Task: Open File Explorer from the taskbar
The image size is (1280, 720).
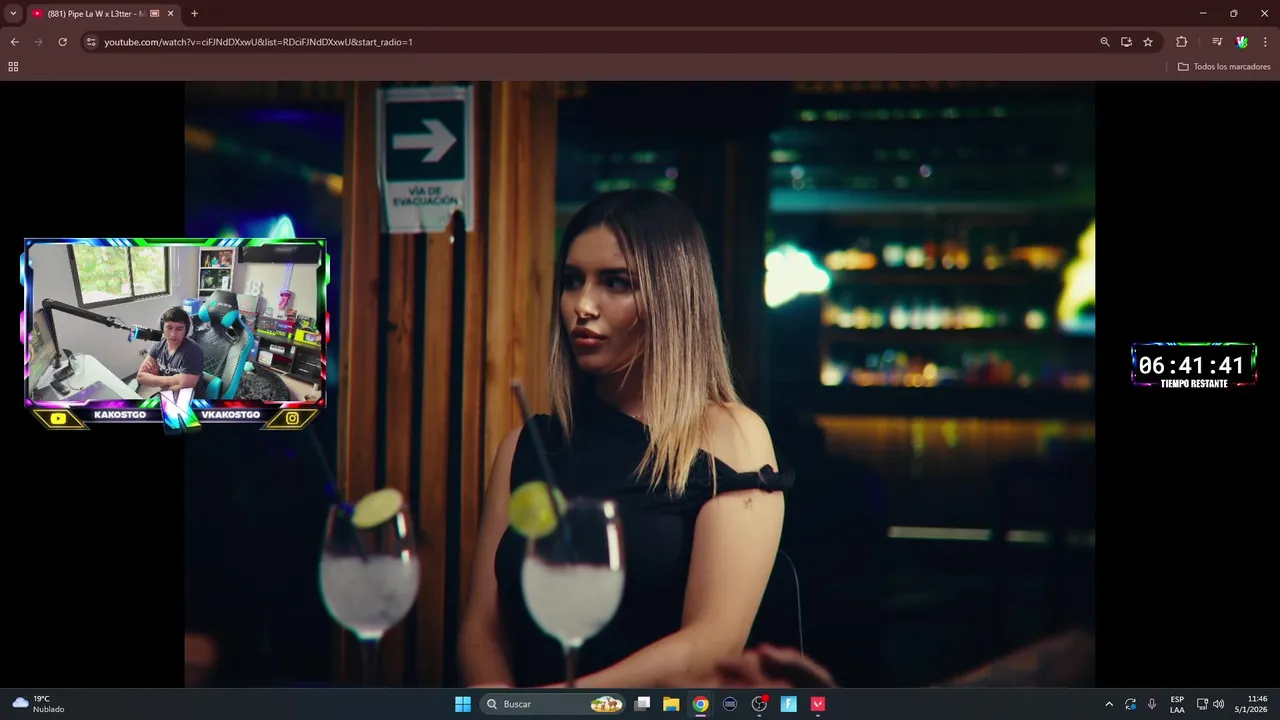Action: [x=671, y=704]
